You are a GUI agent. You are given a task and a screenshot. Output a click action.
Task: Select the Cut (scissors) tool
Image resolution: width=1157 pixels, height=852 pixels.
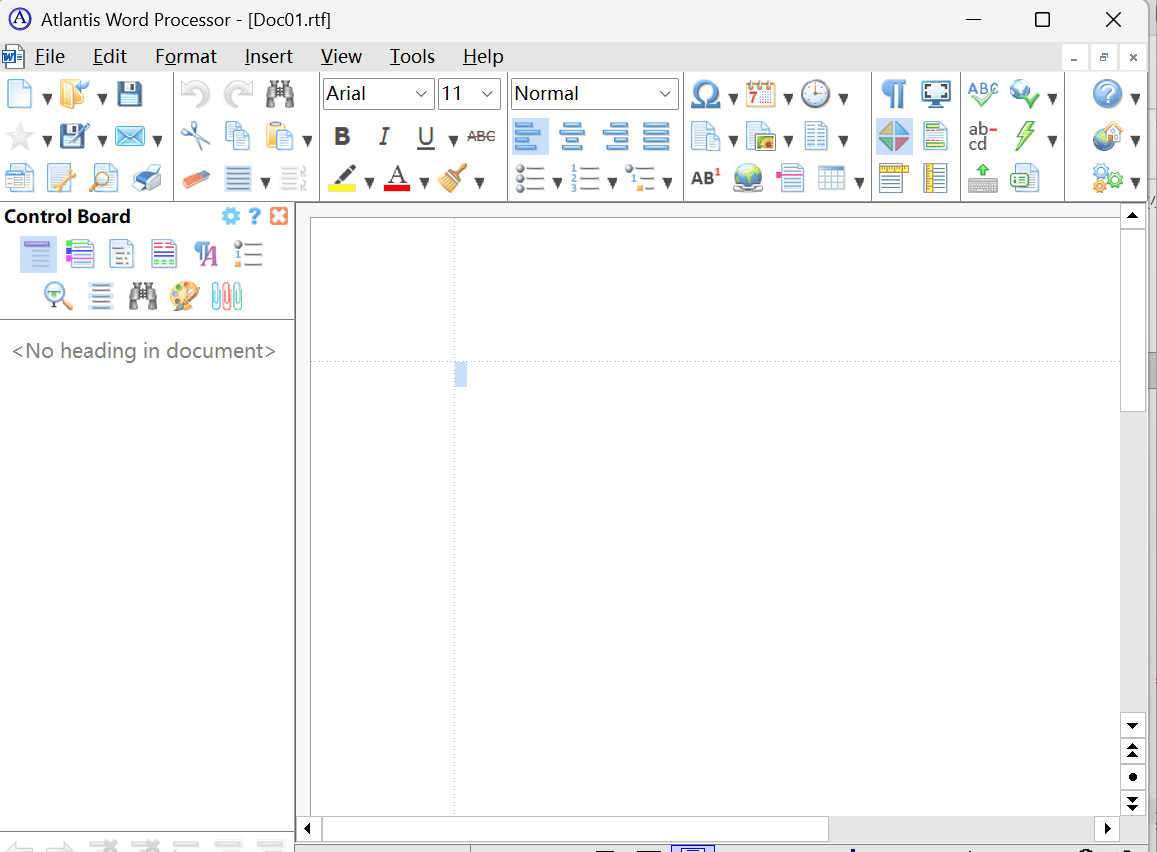(x=195, y=137)
